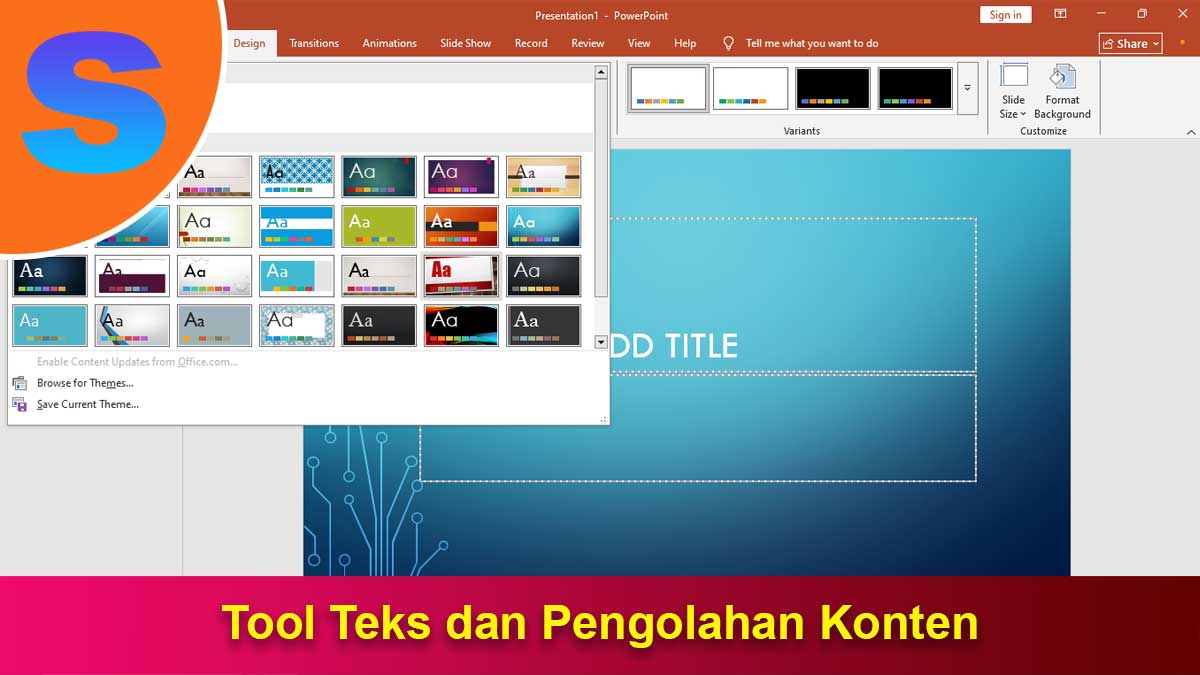
Task: Apply the slate gray-blue theme thumbnail
Action: (x=215, y=326)
